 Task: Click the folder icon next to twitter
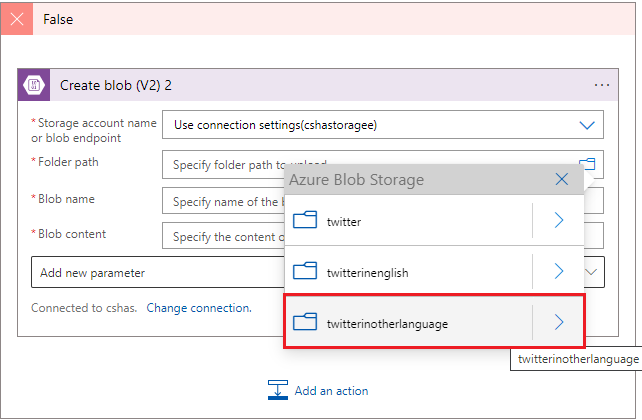(x=305, y=220)
